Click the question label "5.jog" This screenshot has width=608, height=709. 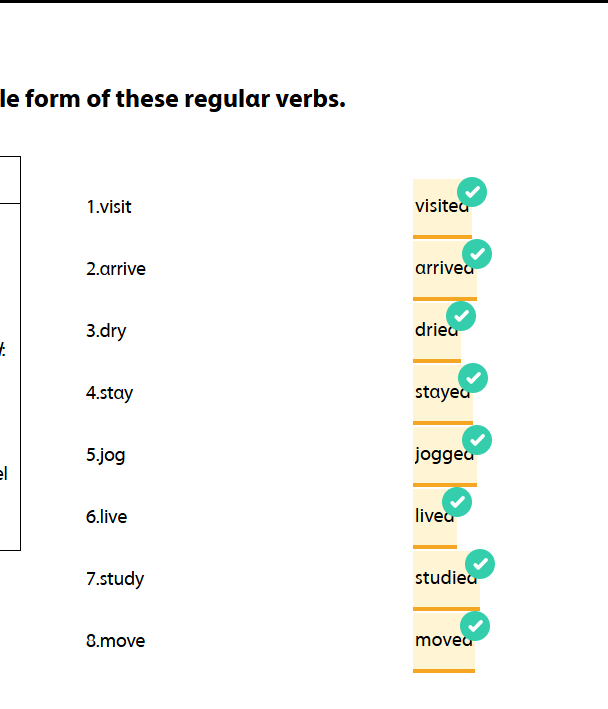[106, 455]
